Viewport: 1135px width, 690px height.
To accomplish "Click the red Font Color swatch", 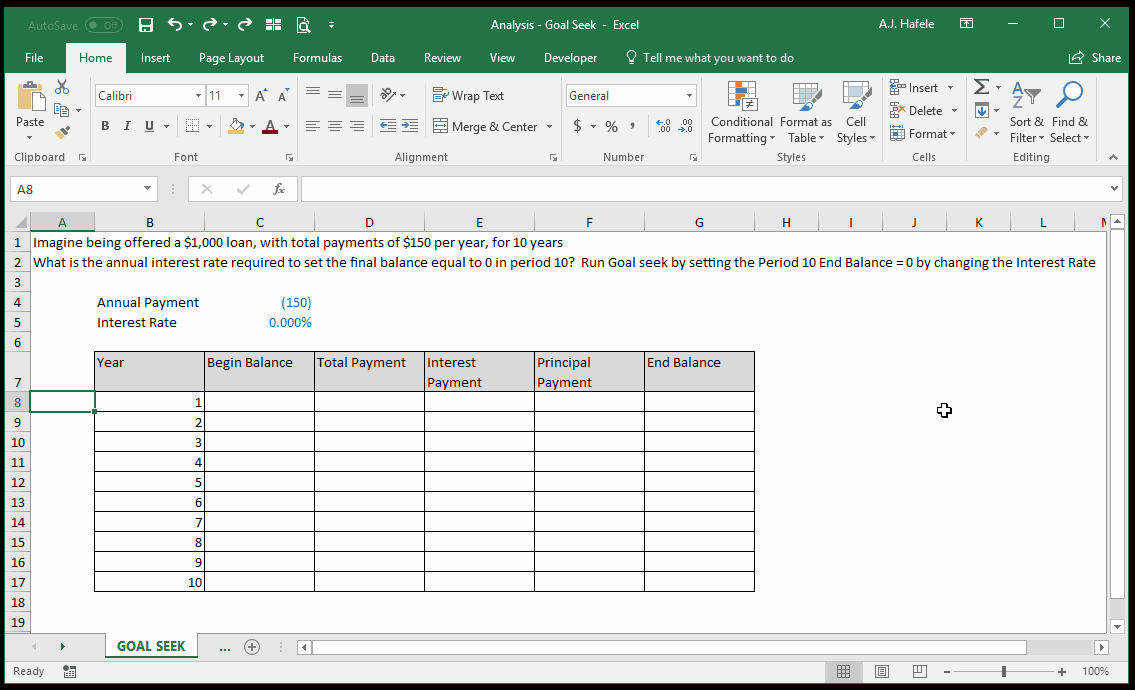I will point(270,126).
